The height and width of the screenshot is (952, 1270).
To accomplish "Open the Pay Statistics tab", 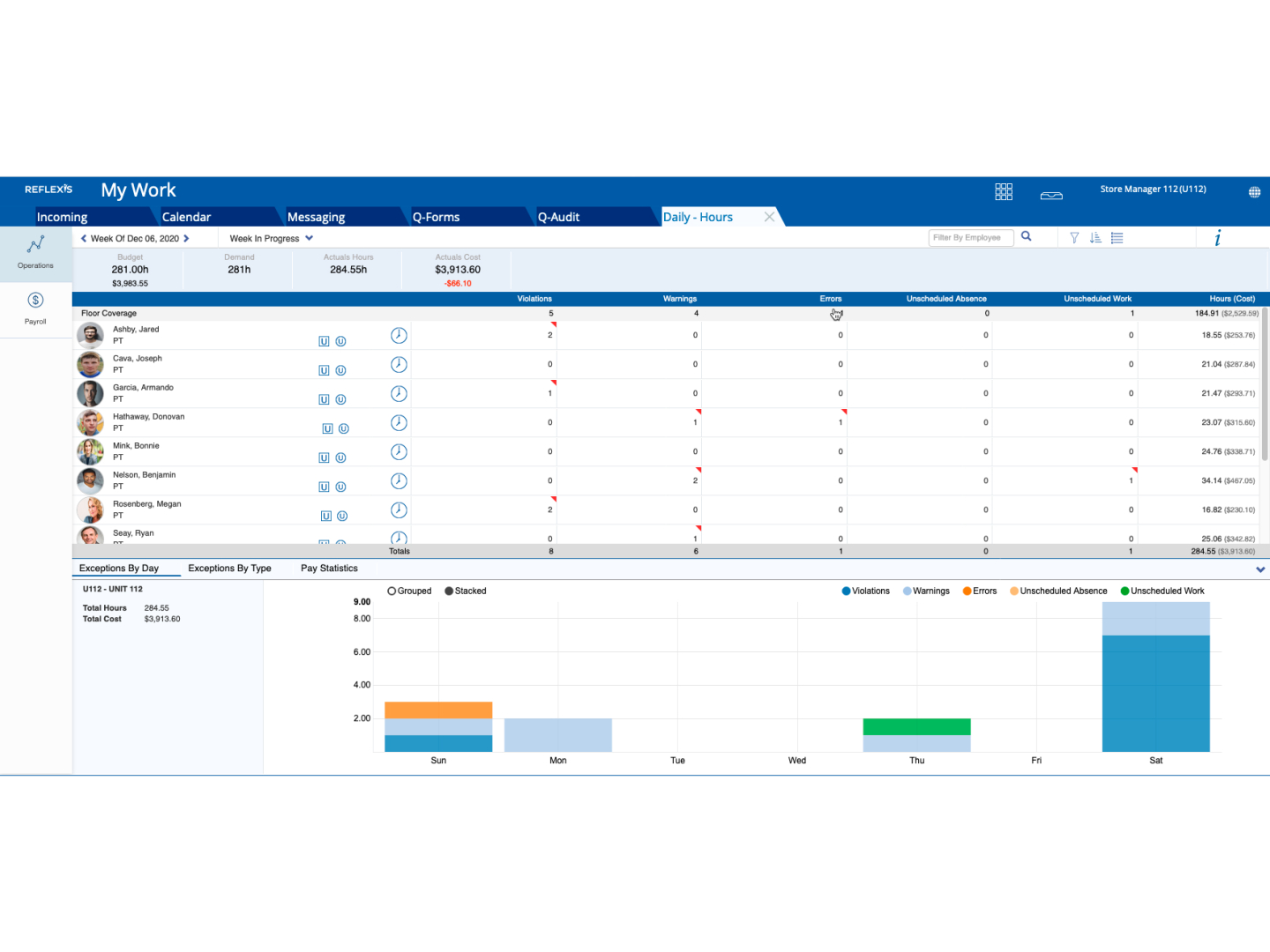I will point(329,569).
